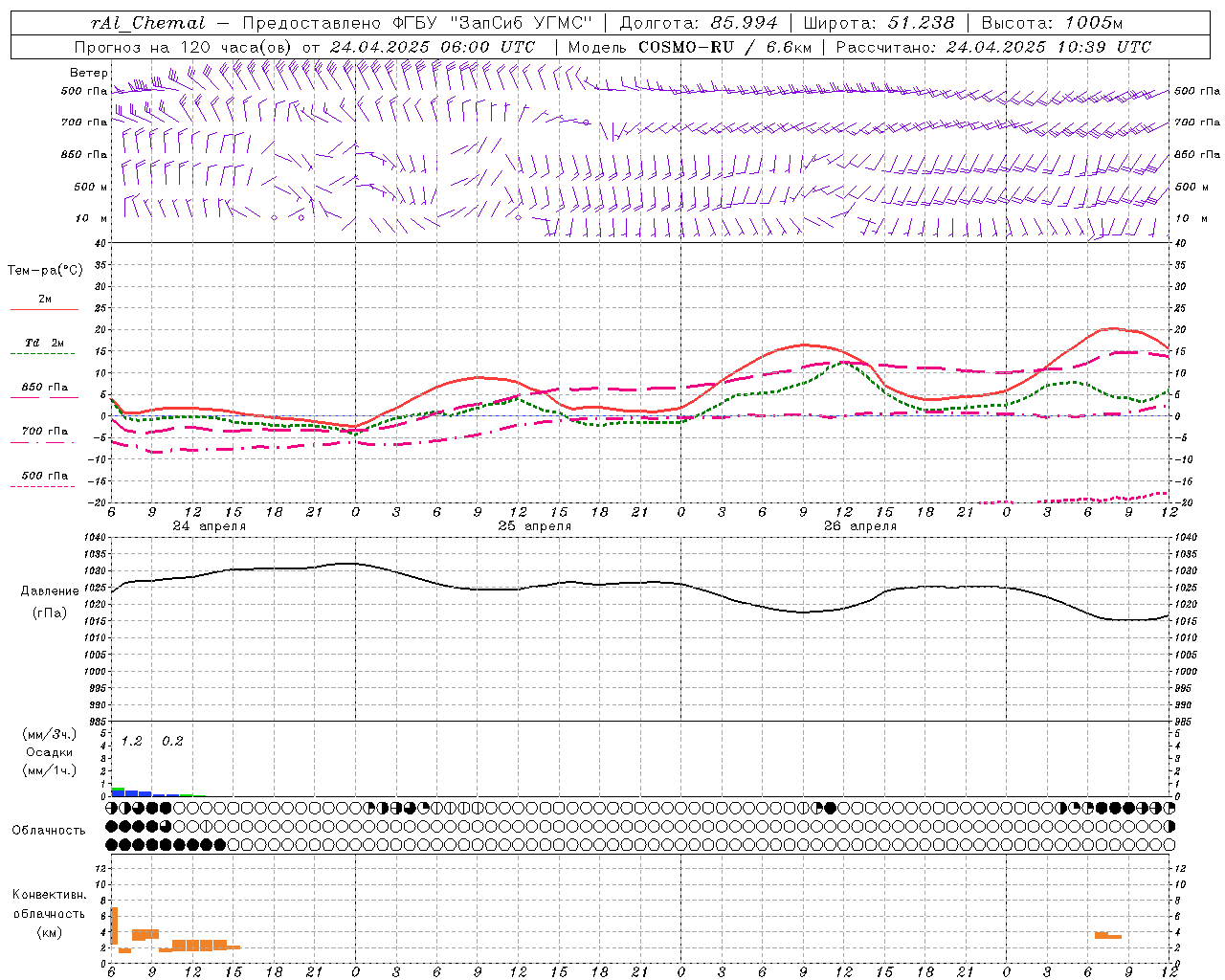
Task: Click the Тем-ра(°C) axis title
Action: click(x=45, y=271)
